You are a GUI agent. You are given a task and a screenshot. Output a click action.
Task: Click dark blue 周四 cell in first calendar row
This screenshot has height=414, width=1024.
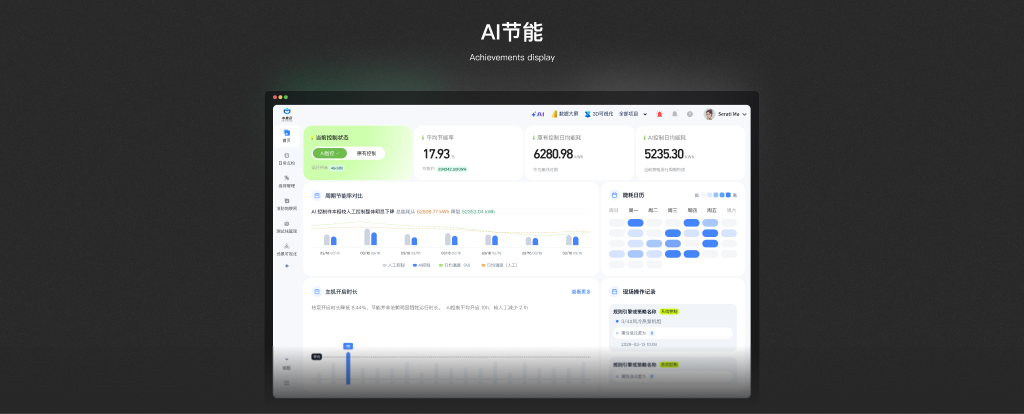click(x=692, y=223)
